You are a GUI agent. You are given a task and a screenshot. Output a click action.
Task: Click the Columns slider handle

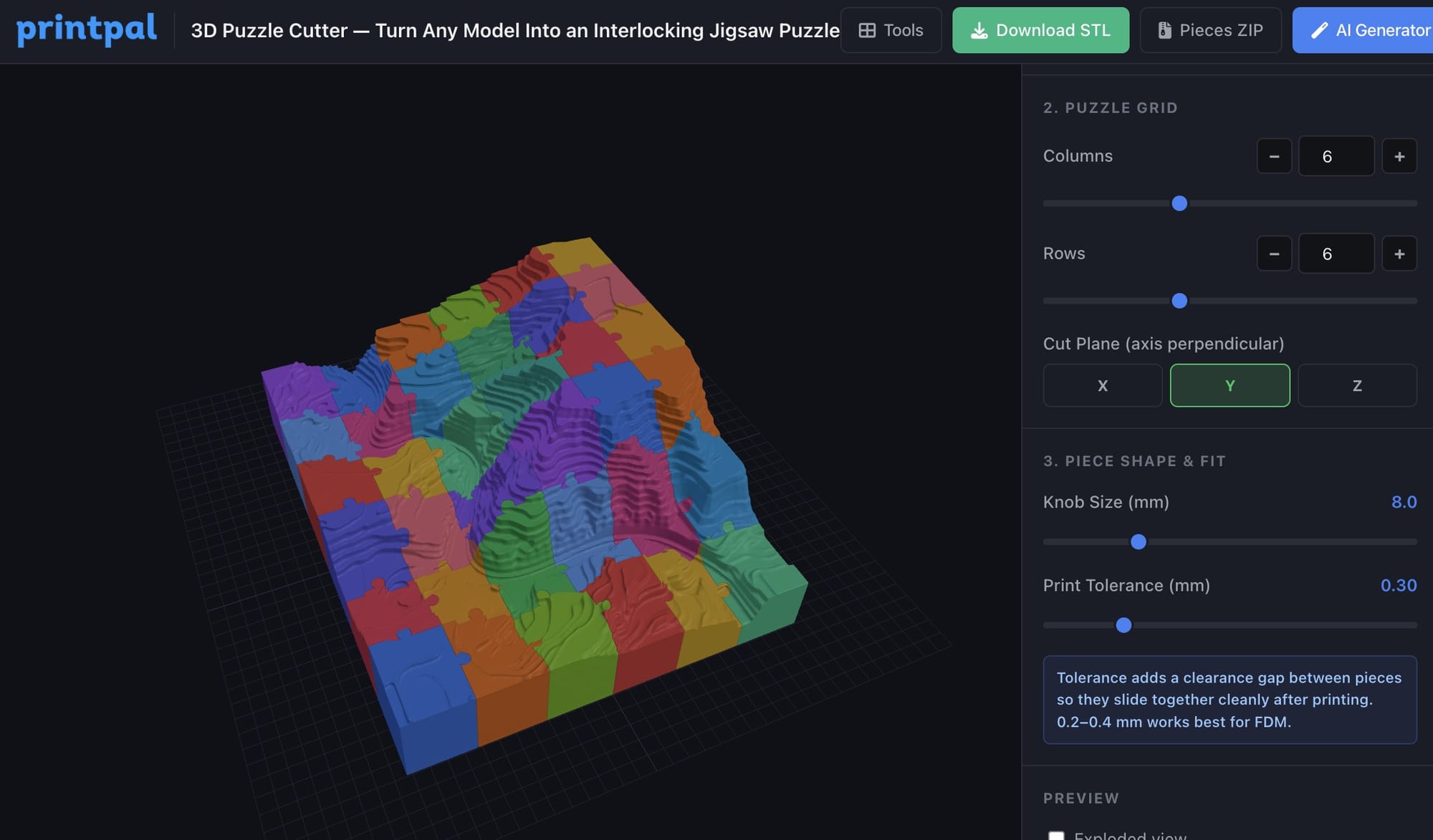coord(1179,203)
